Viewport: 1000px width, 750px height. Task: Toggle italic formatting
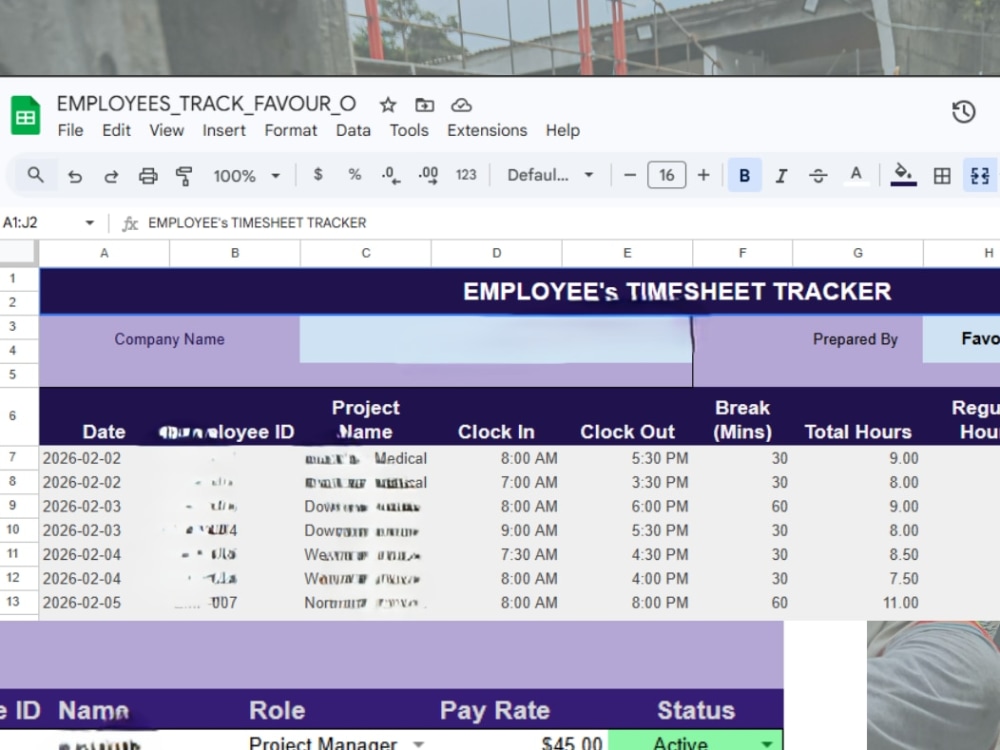point(781,175)
